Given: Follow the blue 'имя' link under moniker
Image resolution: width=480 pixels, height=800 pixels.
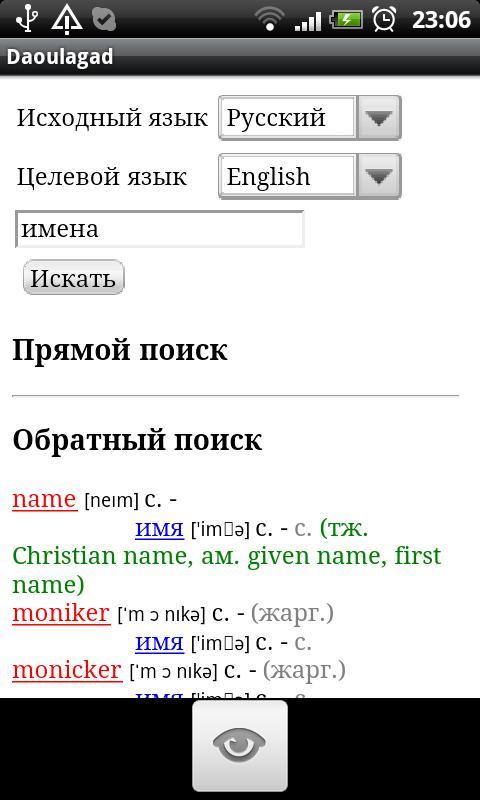Looking at the screenshot, I should tap(159, 643).
